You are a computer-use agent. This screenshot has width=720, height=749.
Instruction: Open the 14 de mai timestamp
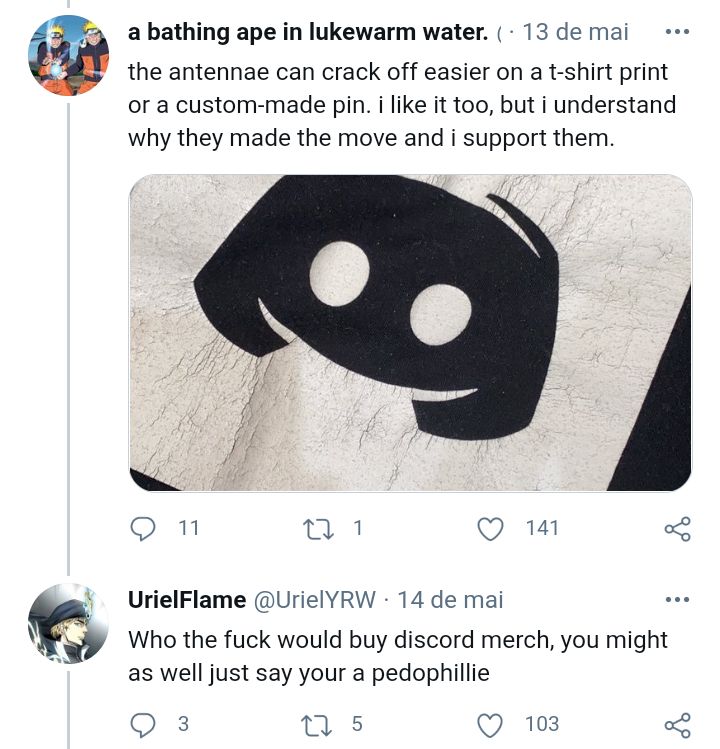pos(451,600)
